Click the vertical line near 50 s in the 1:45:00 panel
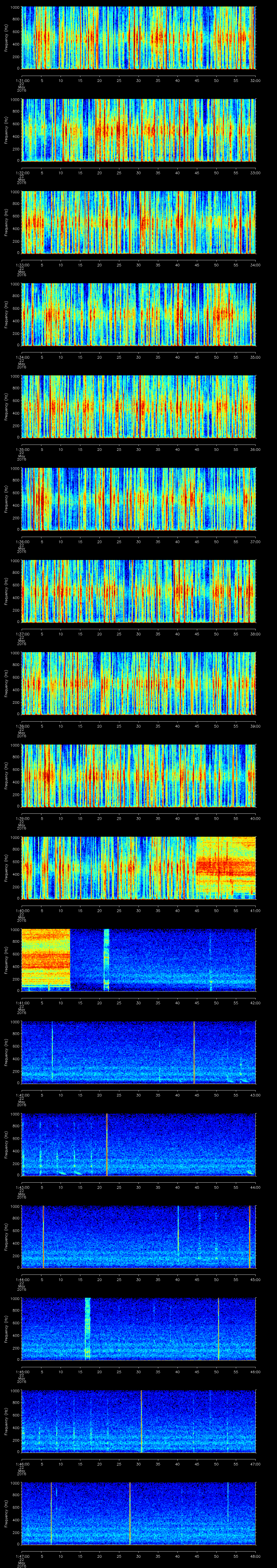The image size is (277, 1568). pyautogui.click(x=219, y=1329)
